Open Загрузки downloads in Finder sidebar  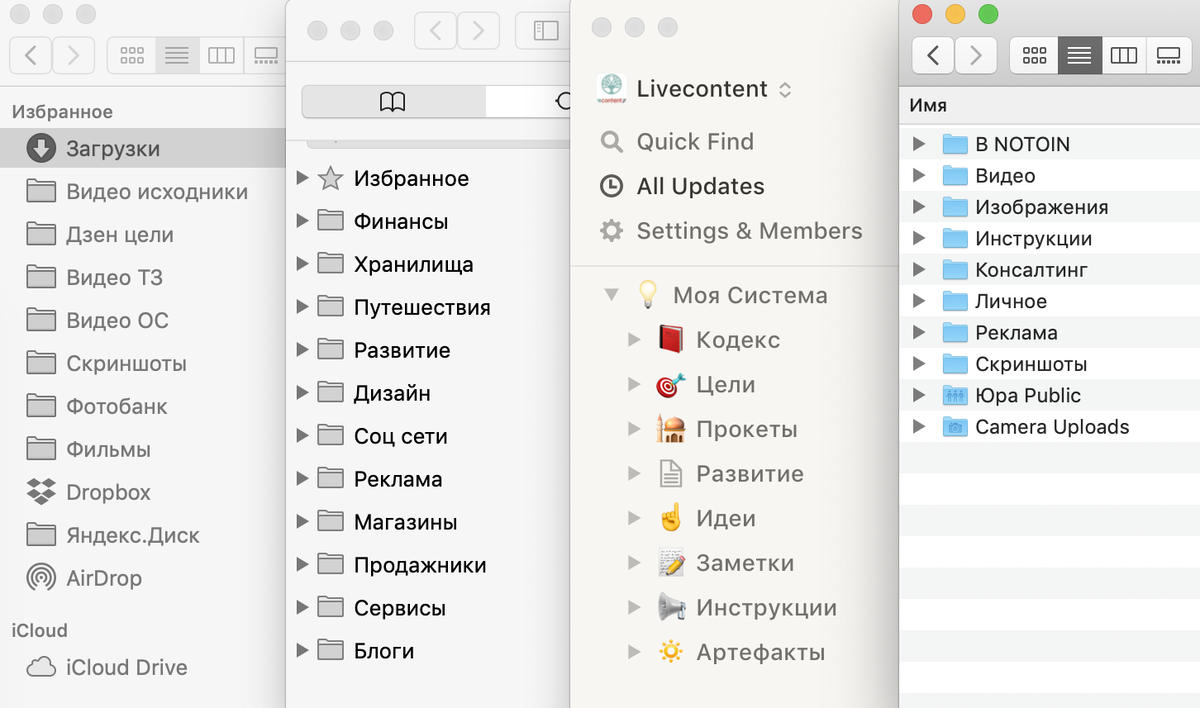coord(112,149)
